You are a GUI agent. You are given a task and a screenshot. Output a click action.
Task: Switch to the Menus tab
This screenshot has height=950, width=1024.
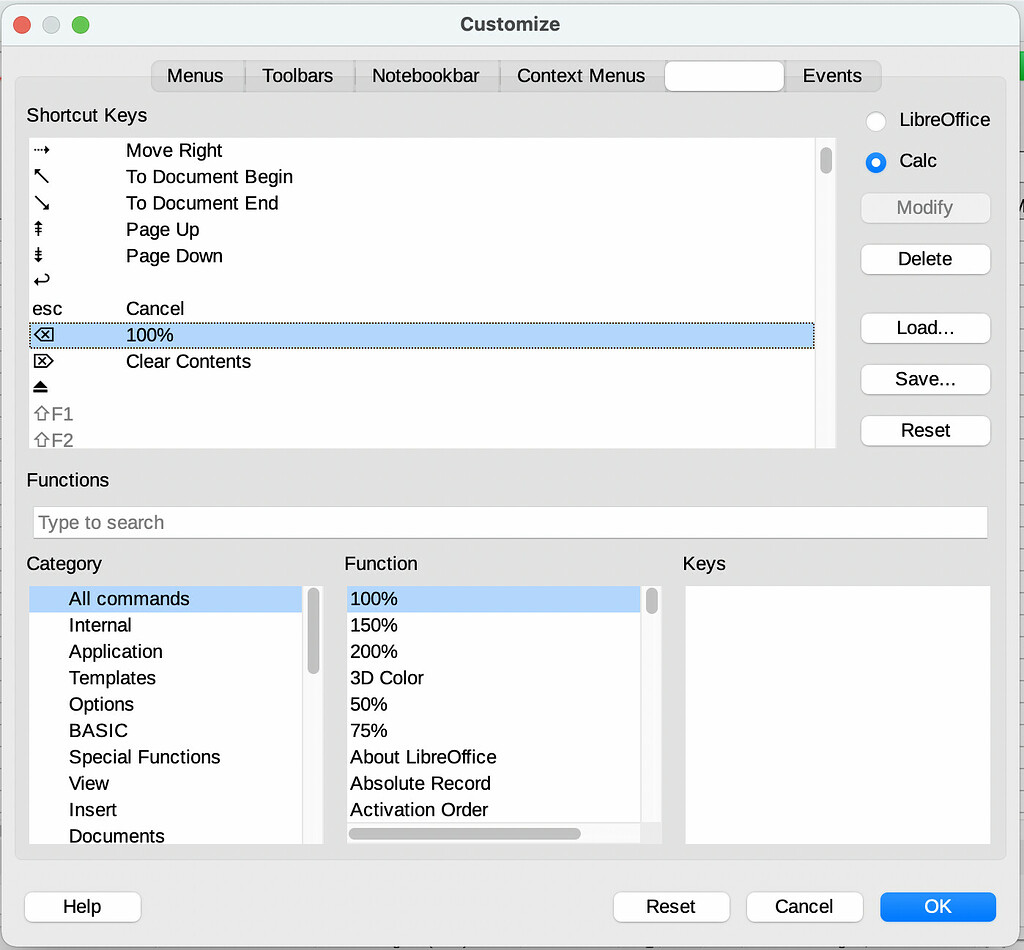point(196,75)
